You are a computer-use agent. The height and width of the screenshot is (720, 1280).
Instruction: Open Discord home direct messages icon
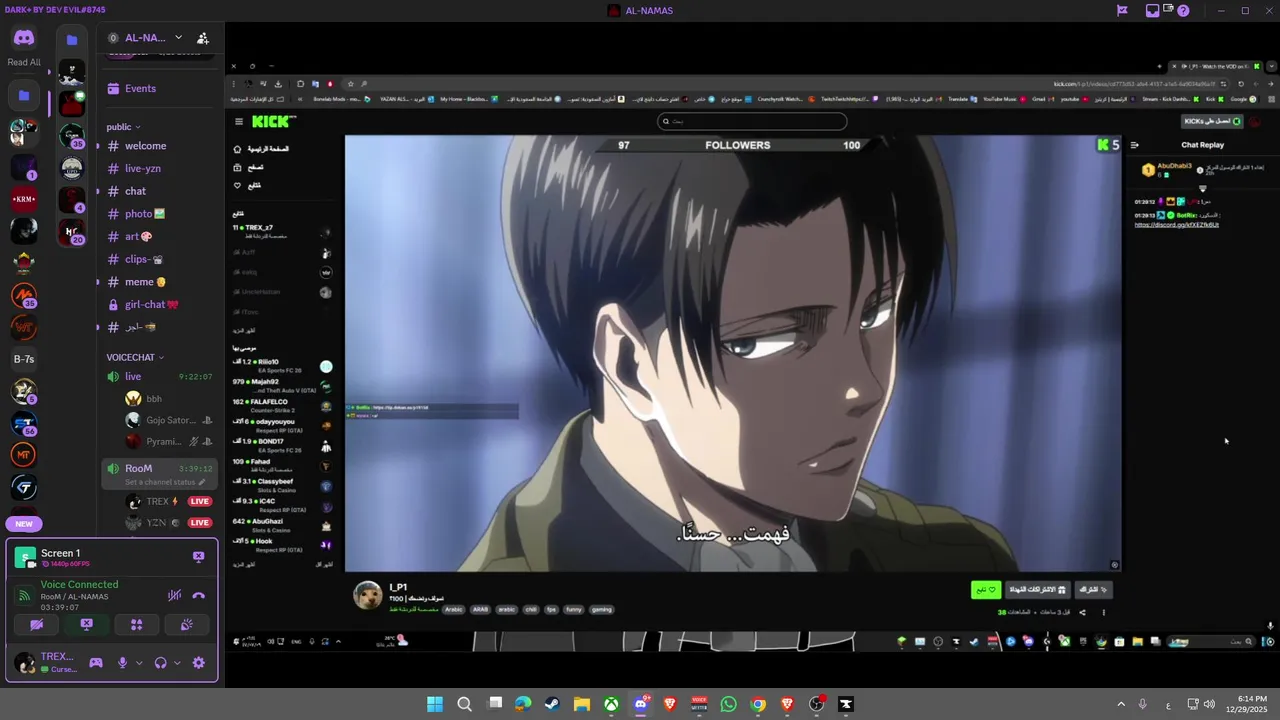click(x=24, y=38)
